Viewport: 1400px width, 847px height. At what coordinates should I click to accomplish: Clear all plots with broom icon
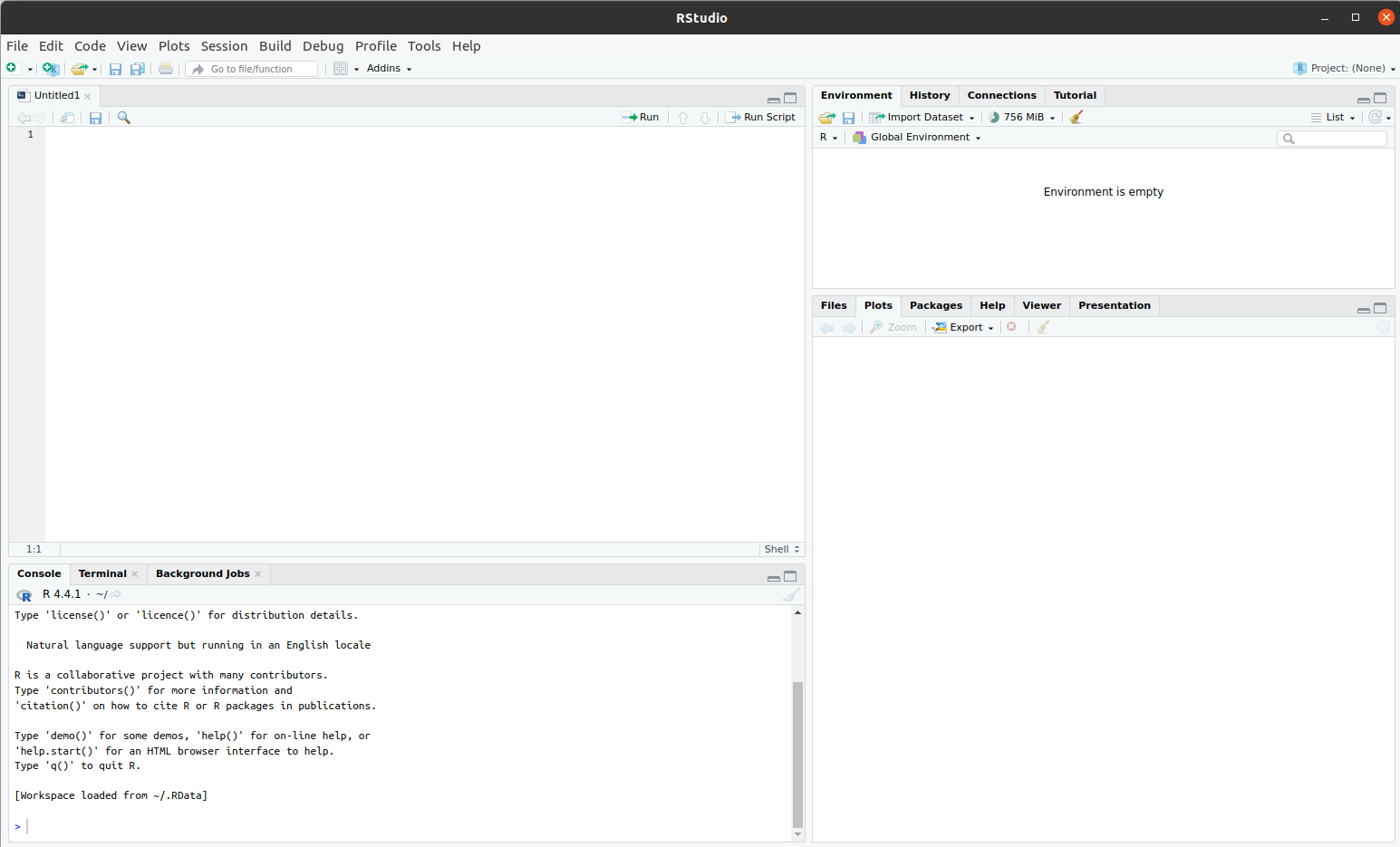click(1043, 327)
